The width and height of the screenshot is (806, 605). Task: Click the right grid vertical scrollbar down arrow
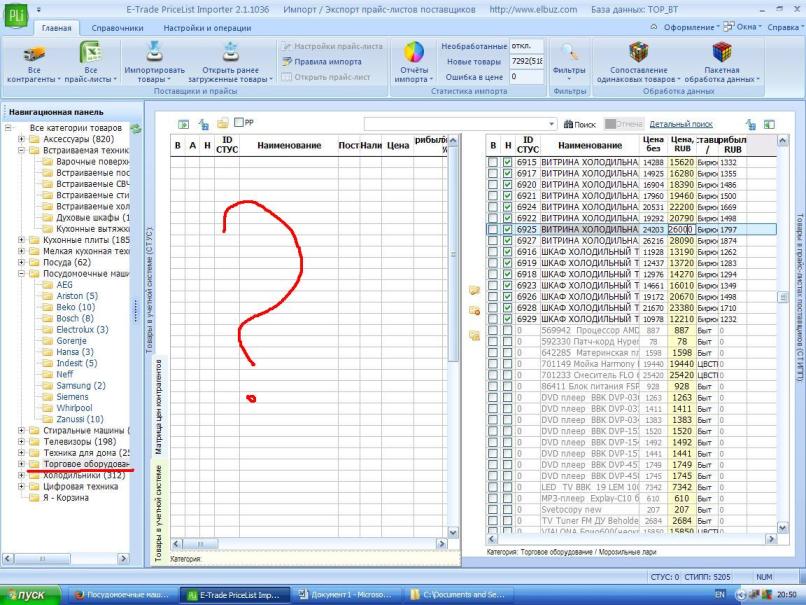coord(782,527)
